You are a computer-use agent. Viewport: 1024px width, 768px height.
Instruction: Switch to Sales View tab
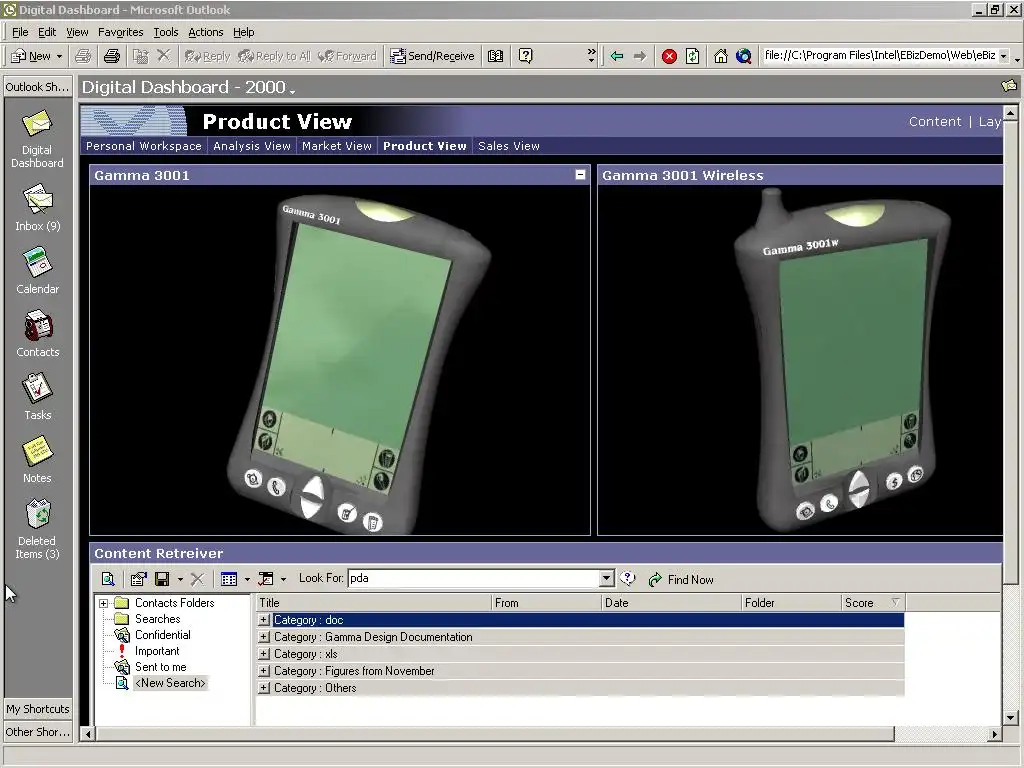click(x=509, y=146)
